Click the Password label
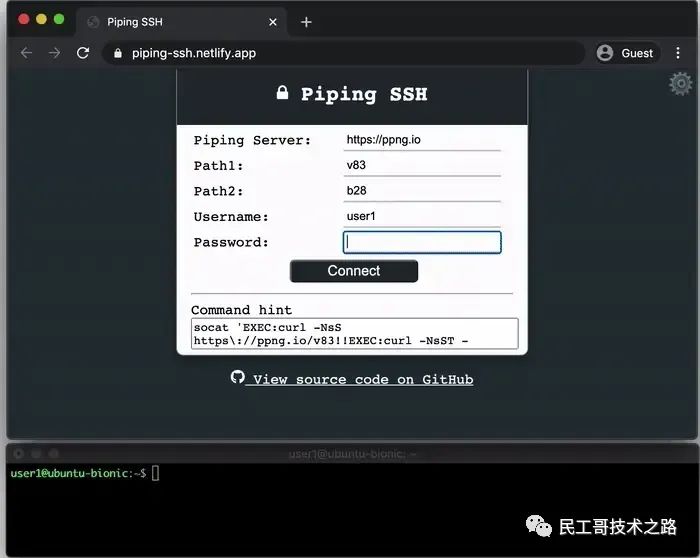This screenshot has width=700, height=558. [231, 242]
